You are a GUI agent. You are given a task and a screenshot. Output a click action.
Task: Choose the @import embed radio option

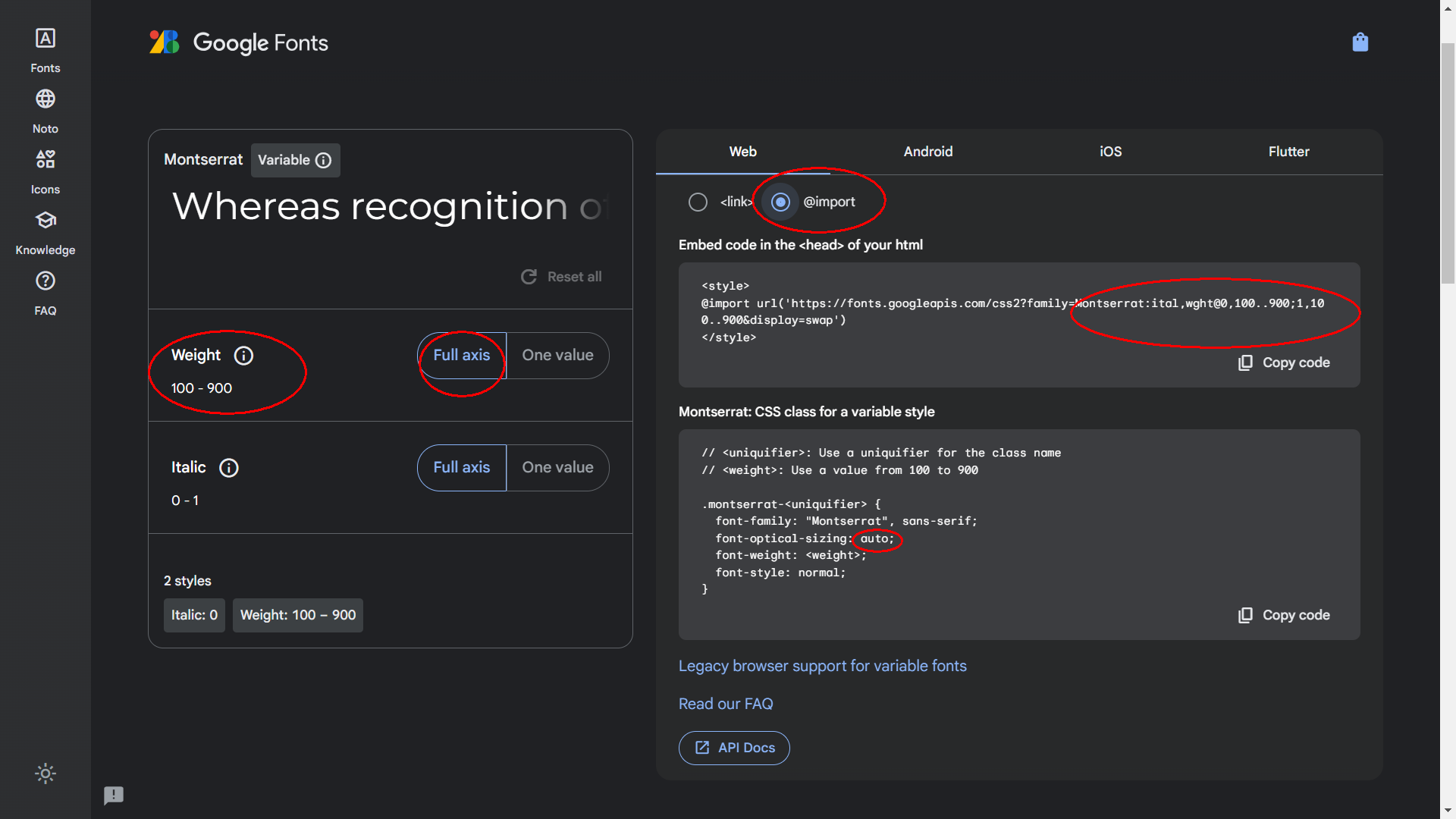780,202
